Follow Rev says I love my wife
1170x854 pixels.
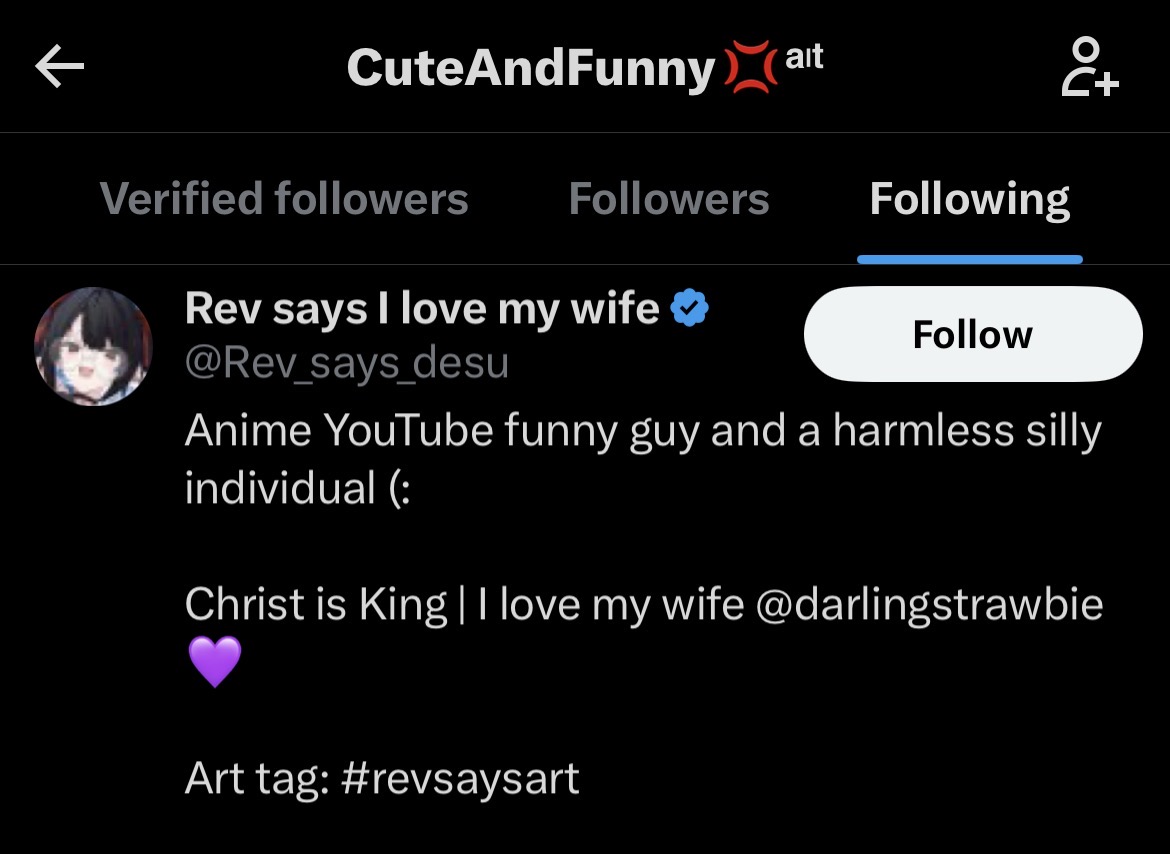pyautogui.click(x=972, y=334)
